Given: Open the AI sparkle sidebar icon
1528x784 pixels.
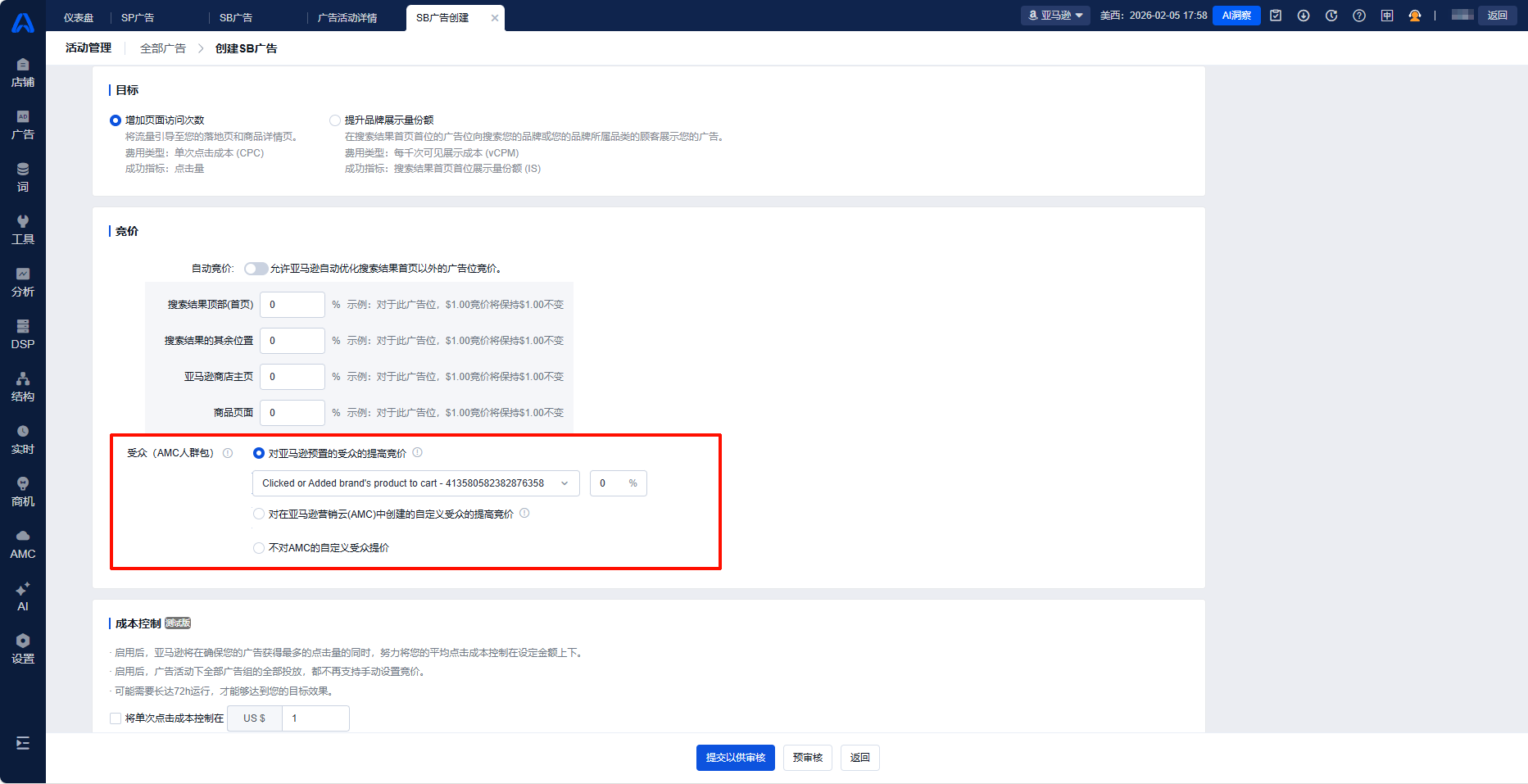Looking at the screenshot, I should tap(23, 596).
